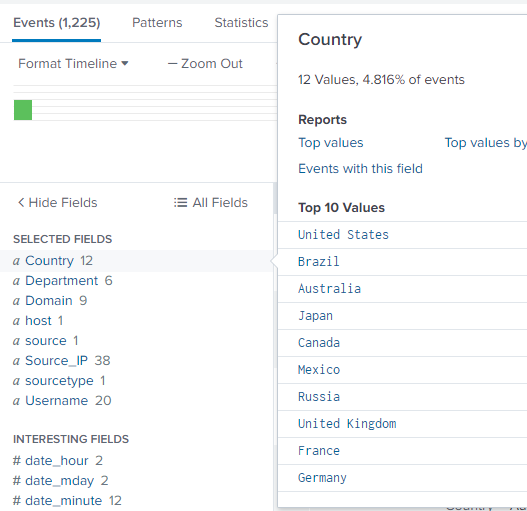
Task: Open the Statistics tab
Action: click(x=241, y=23)
